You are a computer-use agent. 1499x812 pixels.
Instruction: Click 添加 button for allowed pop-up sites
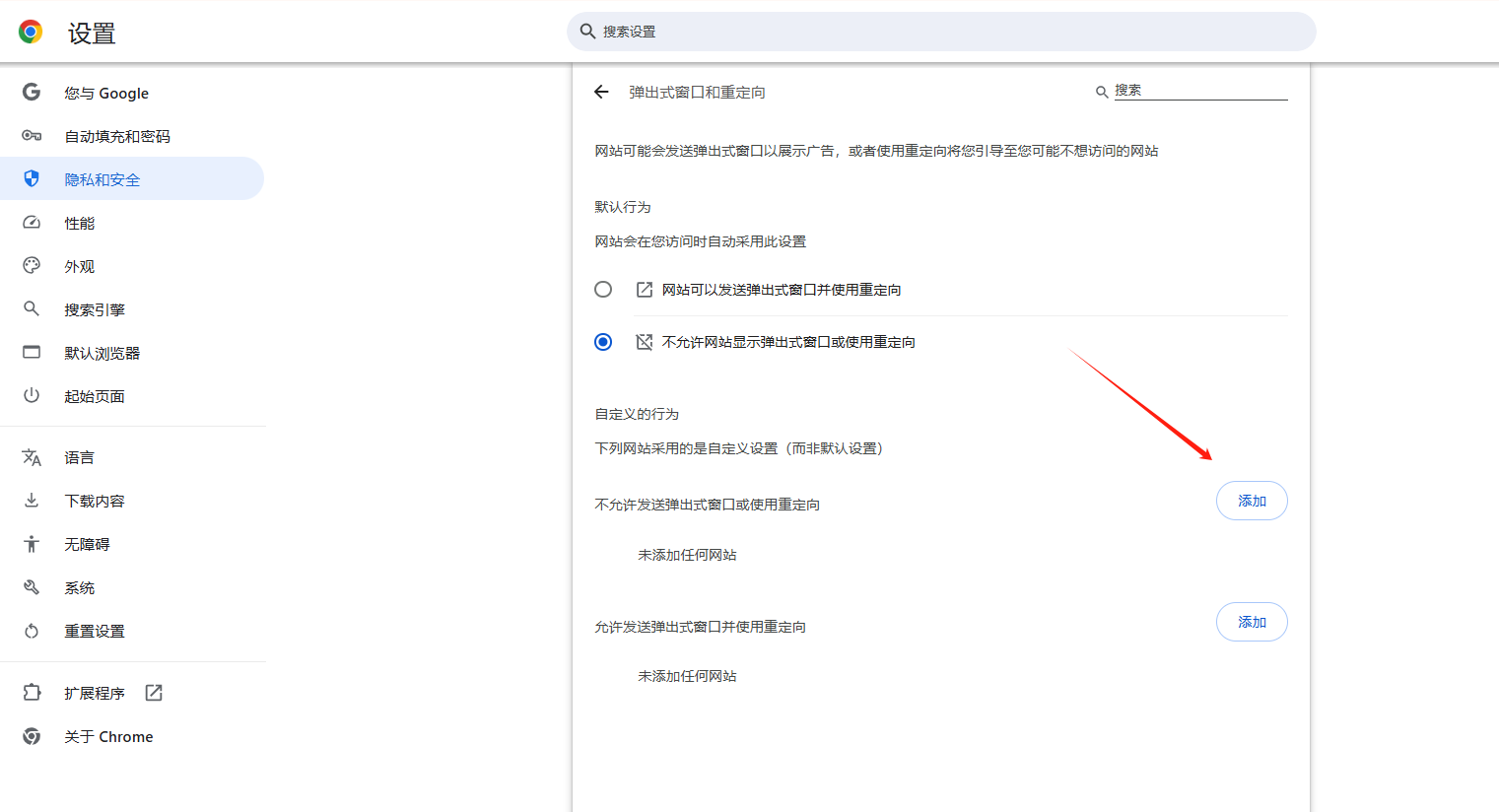[x=1252, y=622]
